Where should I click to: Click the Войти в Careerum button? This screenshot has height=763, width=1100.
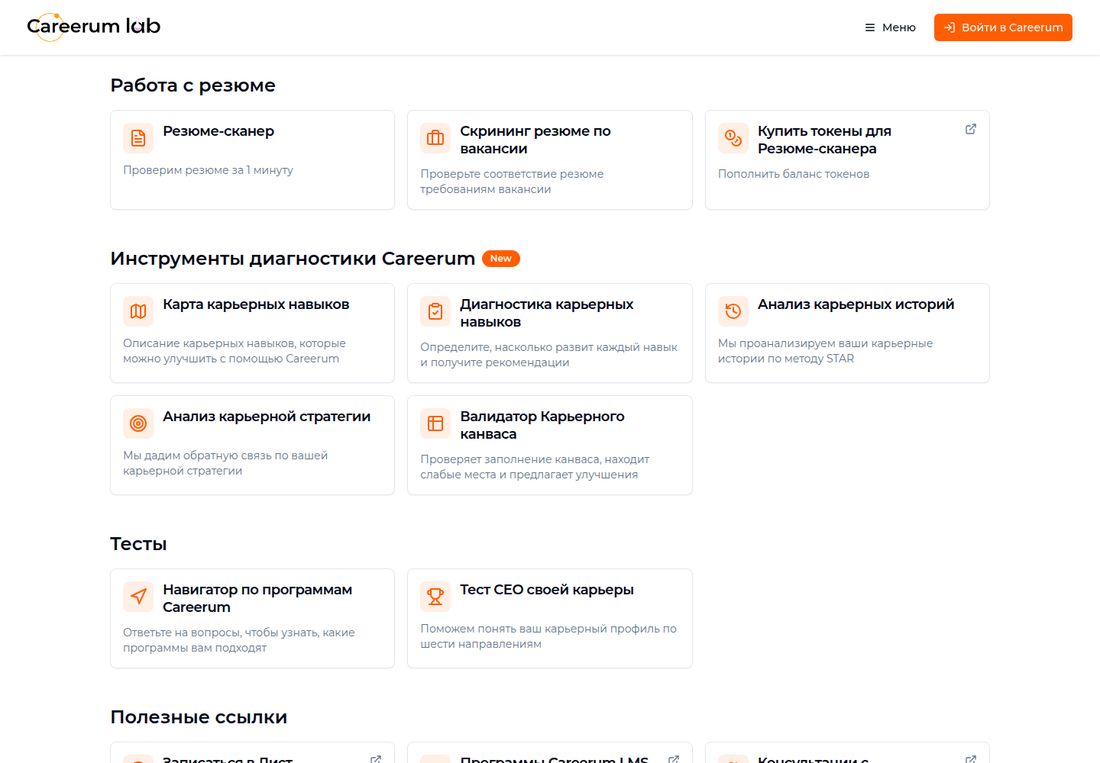(x=1002, y=27)
